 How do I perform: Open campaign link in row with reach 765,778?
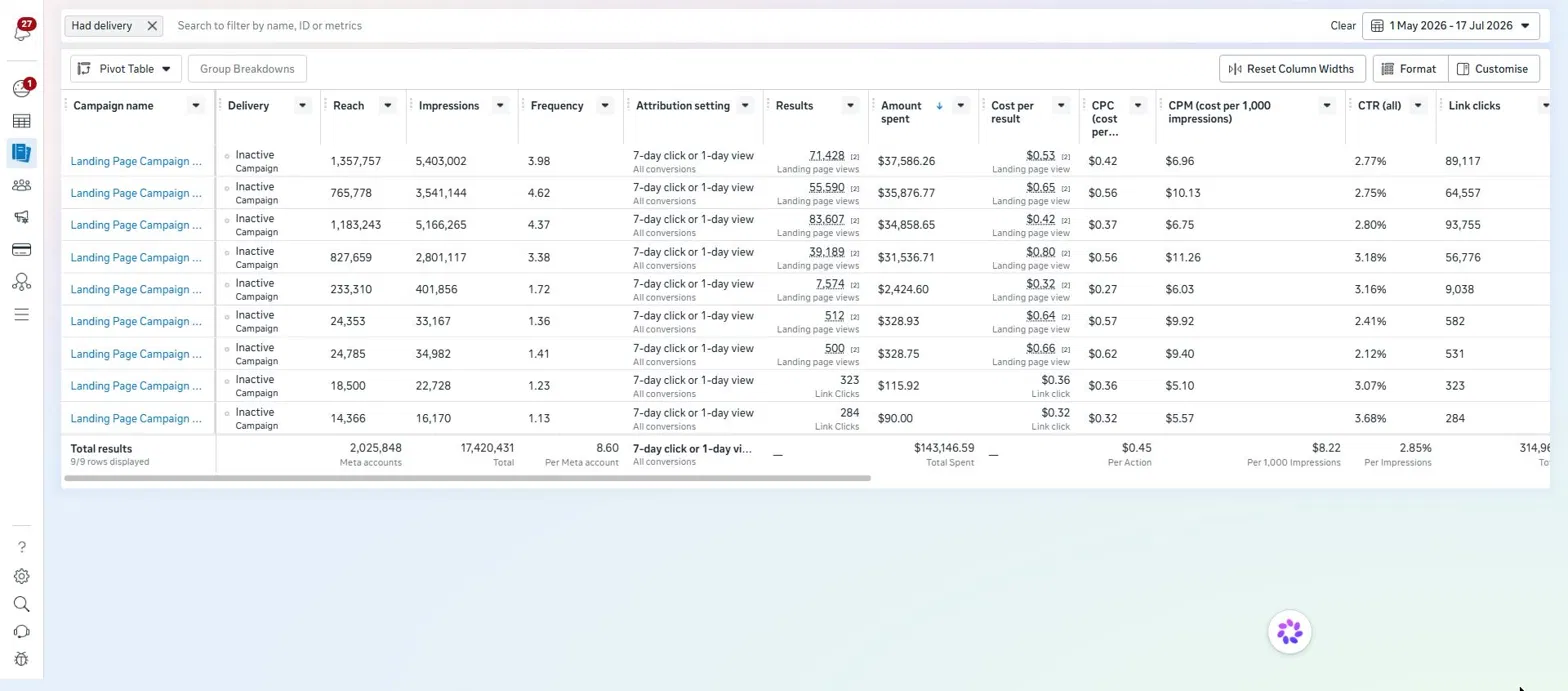click(x=136, y=193)
